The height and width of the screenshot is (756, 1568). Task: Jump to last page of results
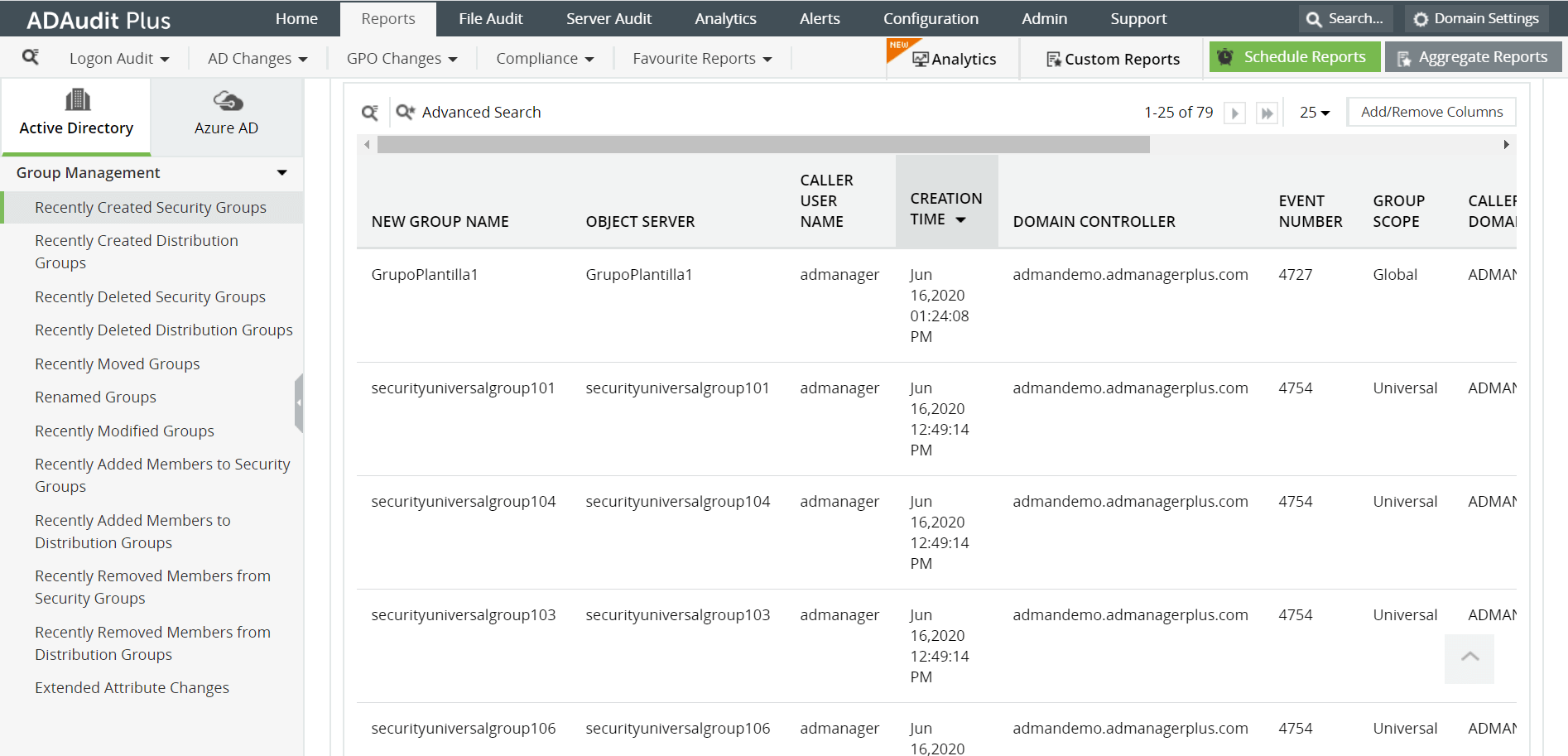coord(1267,113)
